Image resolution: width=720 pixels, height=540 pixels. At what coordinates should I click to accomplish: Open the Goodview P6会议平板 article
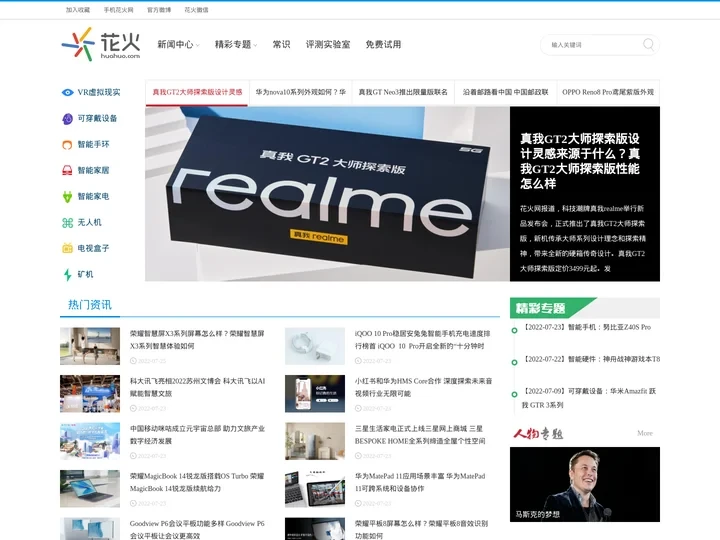[x=197, y=529]
